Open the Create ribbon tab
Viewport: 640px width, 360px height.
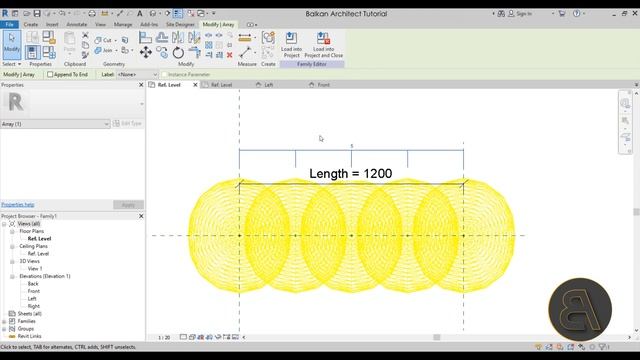[31, 24]
